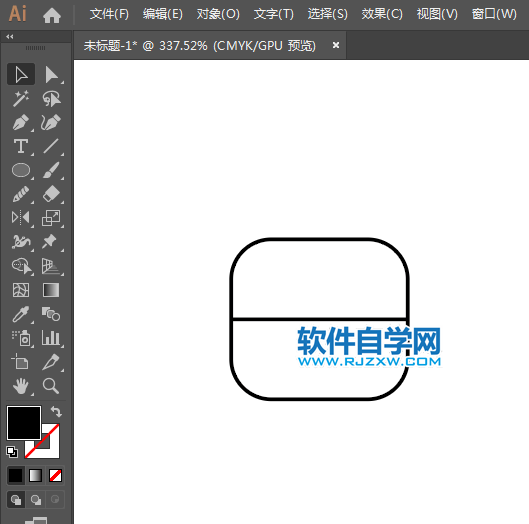Apply None mode button
The height and width of the screenshot is (524, 529).
(55, 475)
